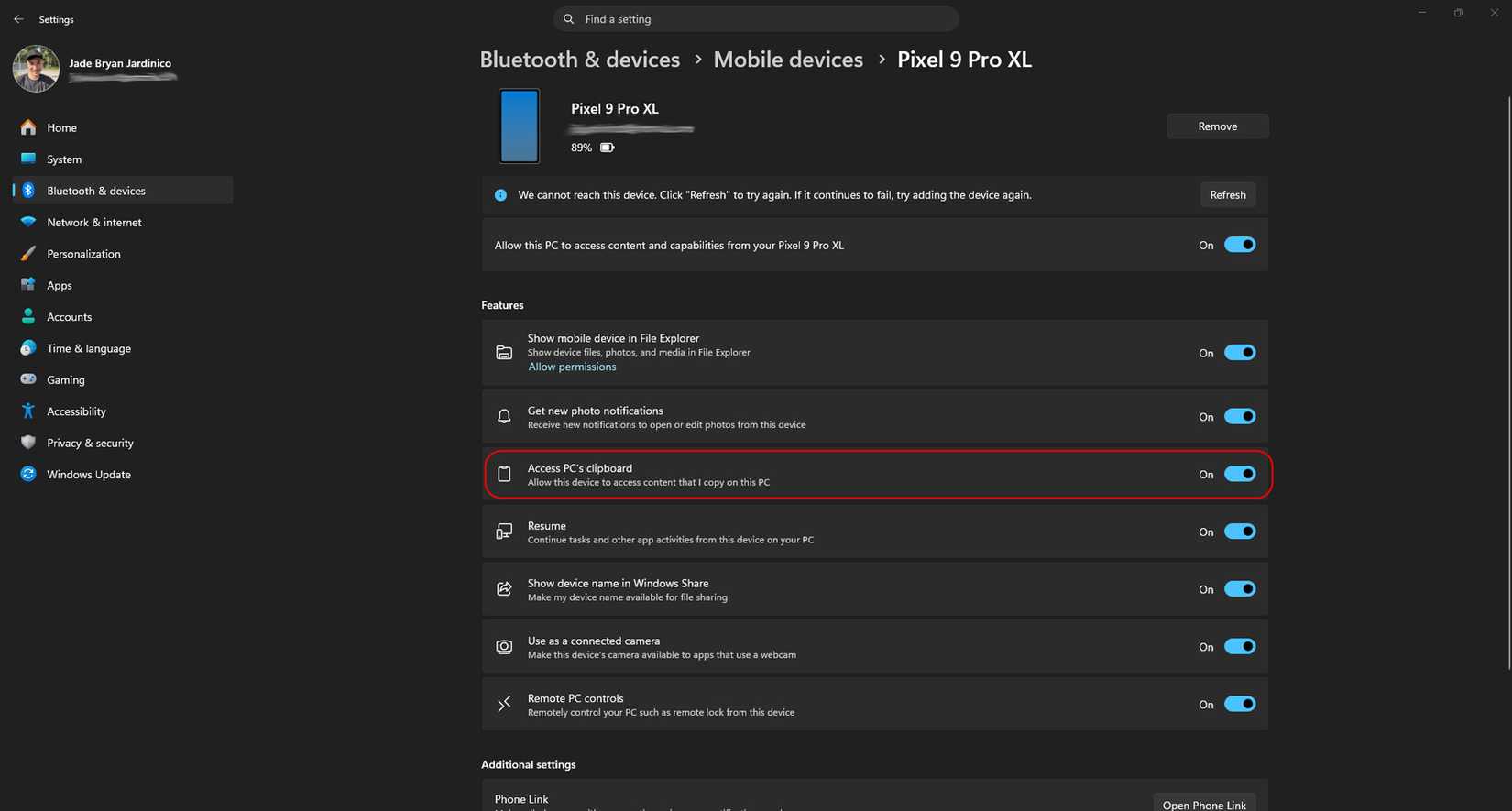Click Mobile devices breadcrumb
This screenshot has height=811, width=1512.
point(788,60)
